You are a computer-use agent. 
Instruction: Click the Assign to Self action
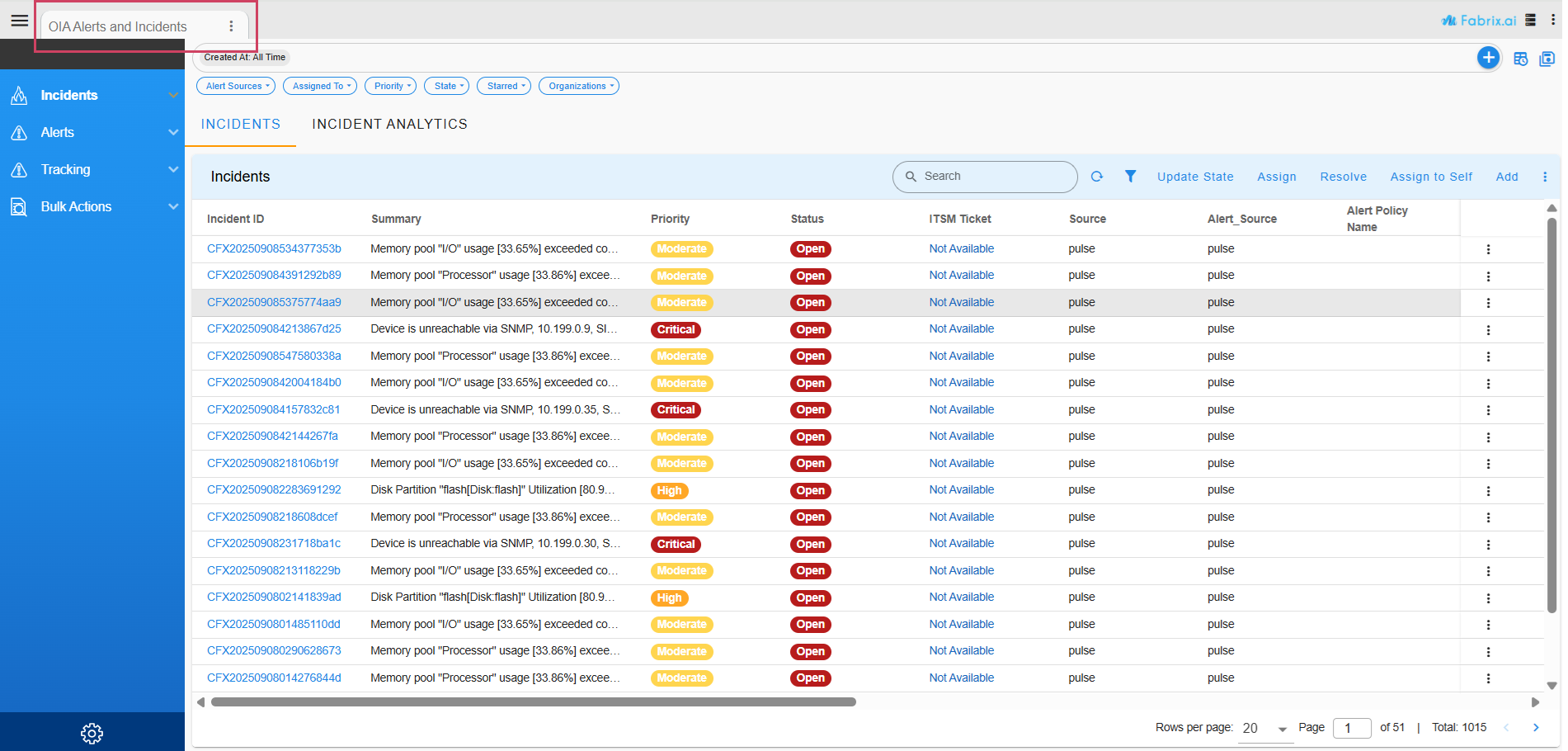1431,177
